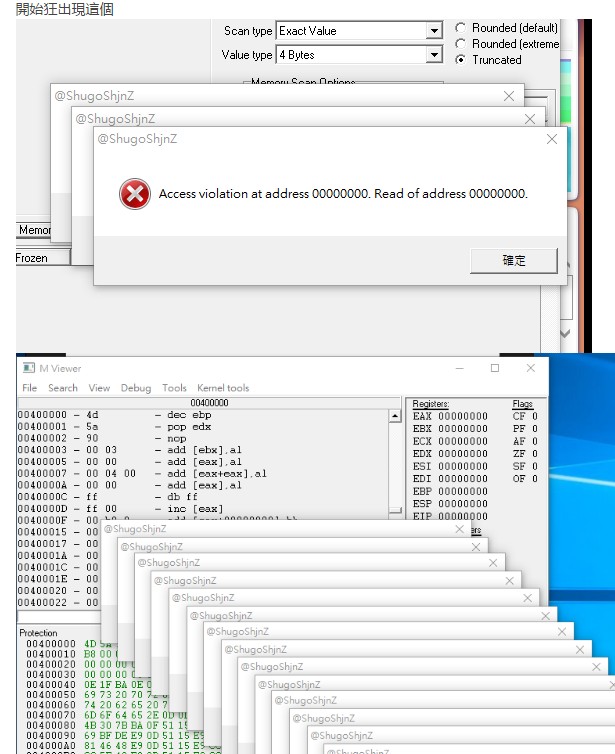Select the 00400002 nop instruction row
Screen dimensions: 615x754
pos(203,438)
